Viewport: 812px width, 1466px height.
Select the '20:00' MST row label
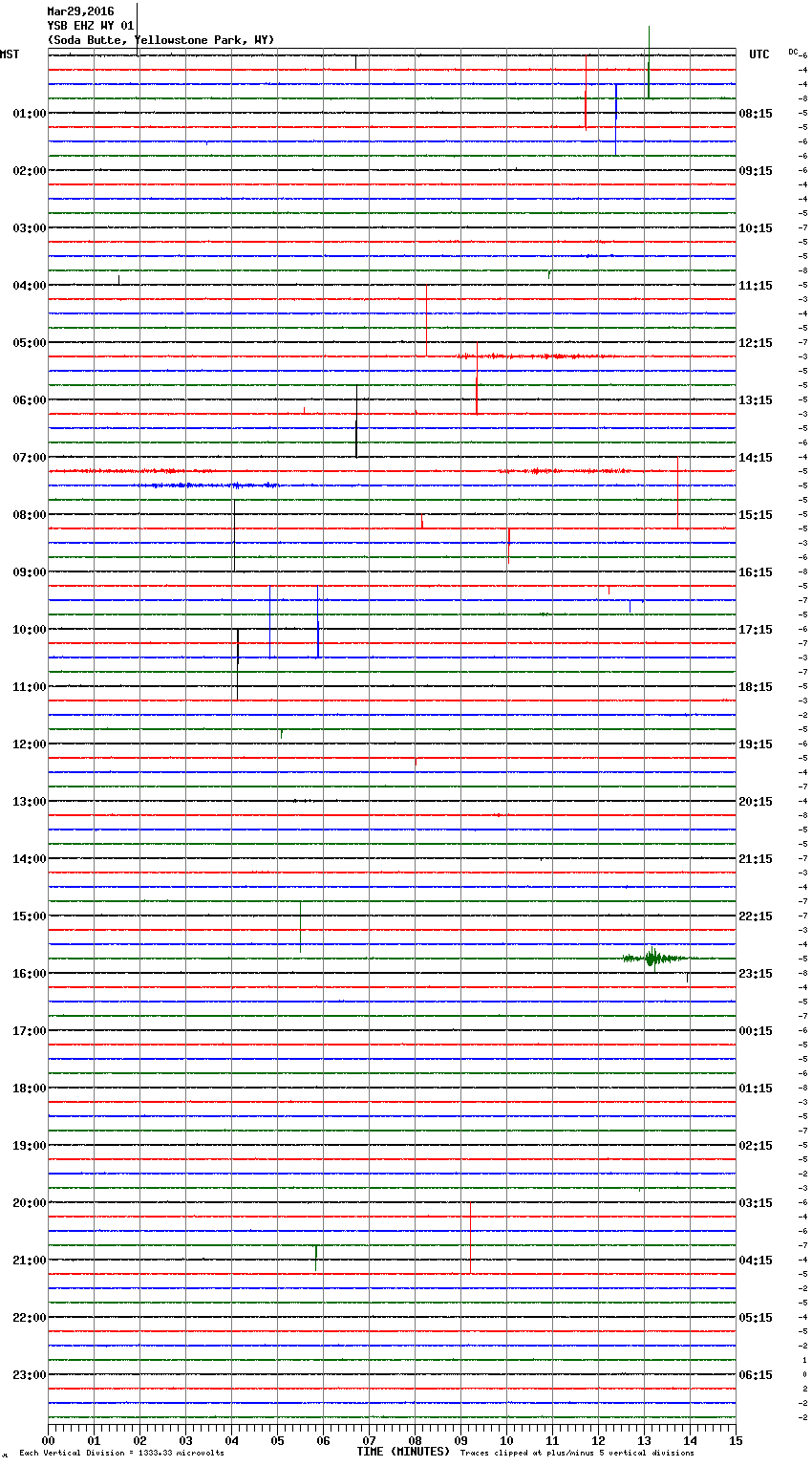click(x=30, y=1203)
